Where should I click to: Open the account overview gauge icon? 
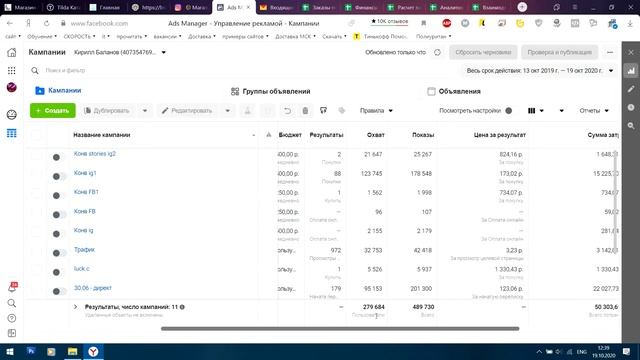pyautogui.click(x=12, y=115)
